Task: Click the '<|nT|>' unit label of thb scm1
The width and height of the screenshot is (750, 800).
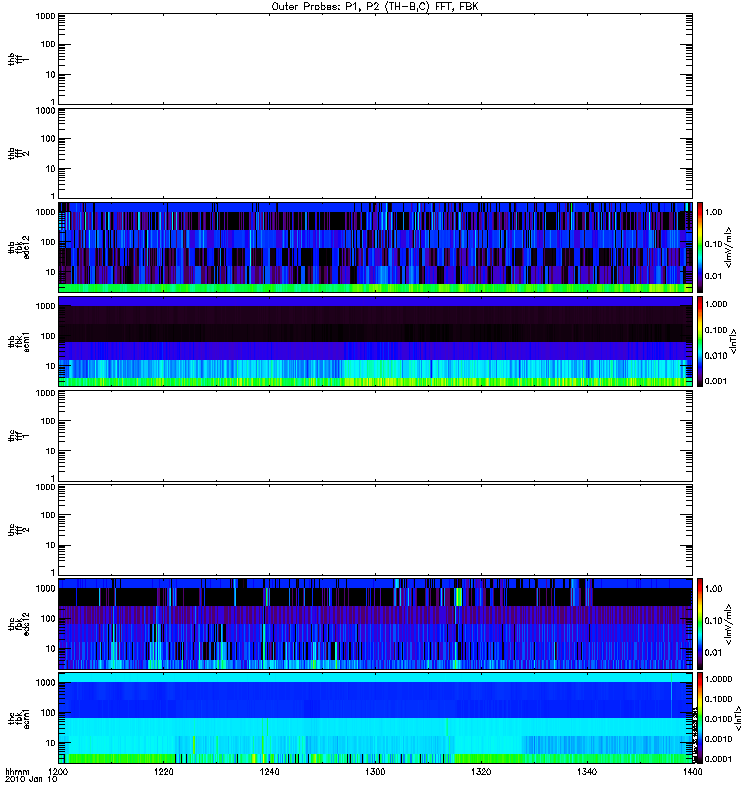Action: (x=734, y=342)
